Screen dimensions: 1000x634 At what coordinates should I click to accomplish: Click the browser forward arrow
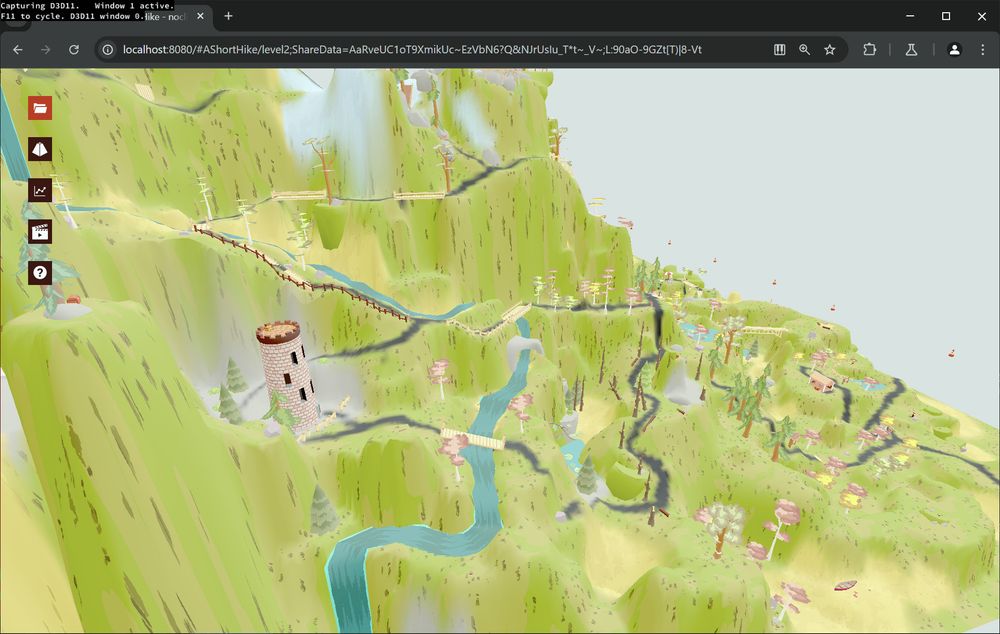[x=45, y=49]
